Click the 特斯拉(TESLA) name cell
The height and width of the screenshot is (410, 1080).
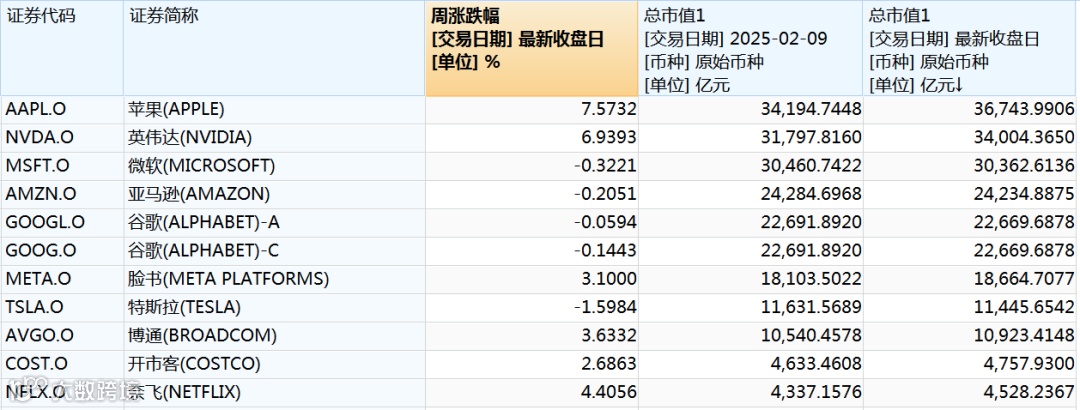pos(274,307)
